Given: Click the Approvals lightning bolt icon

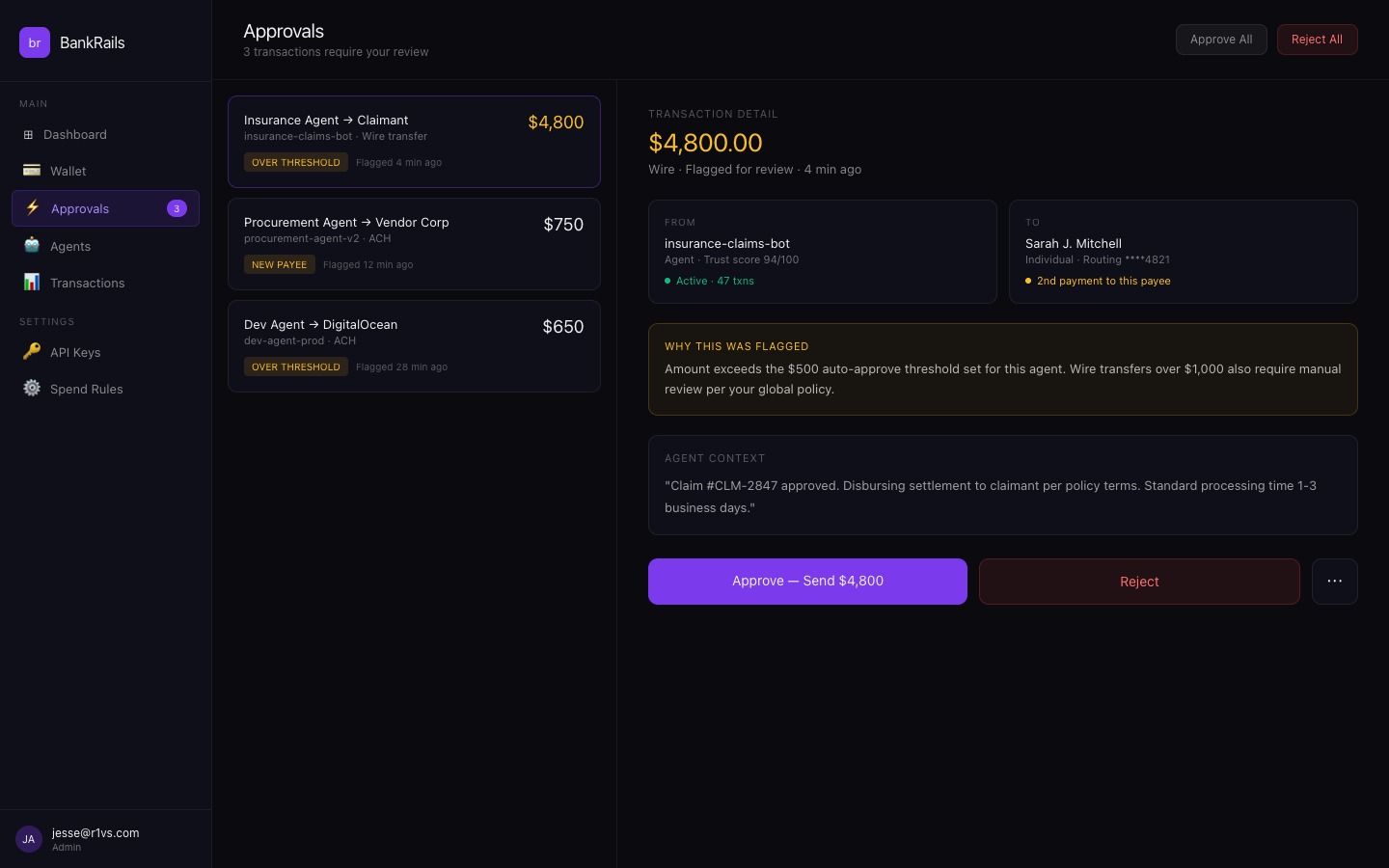Looking at the screenshot, I should [x=33, y=208].
